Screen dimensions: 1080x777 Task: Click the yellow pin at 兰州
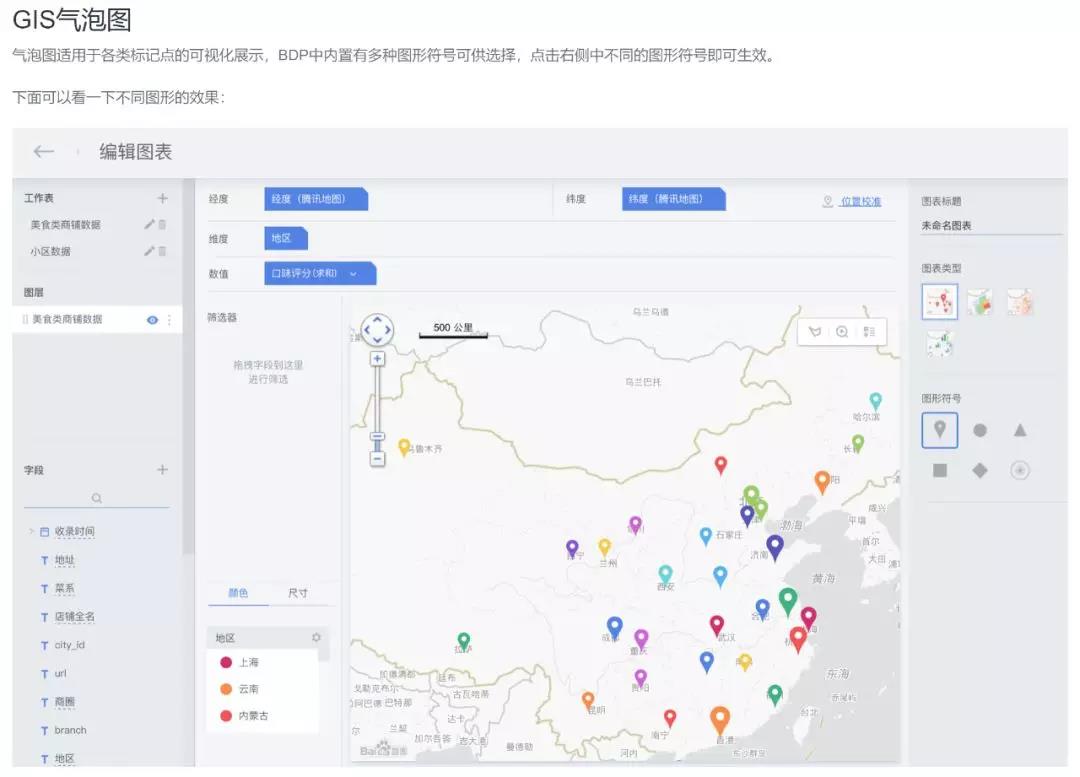point(605,548)
